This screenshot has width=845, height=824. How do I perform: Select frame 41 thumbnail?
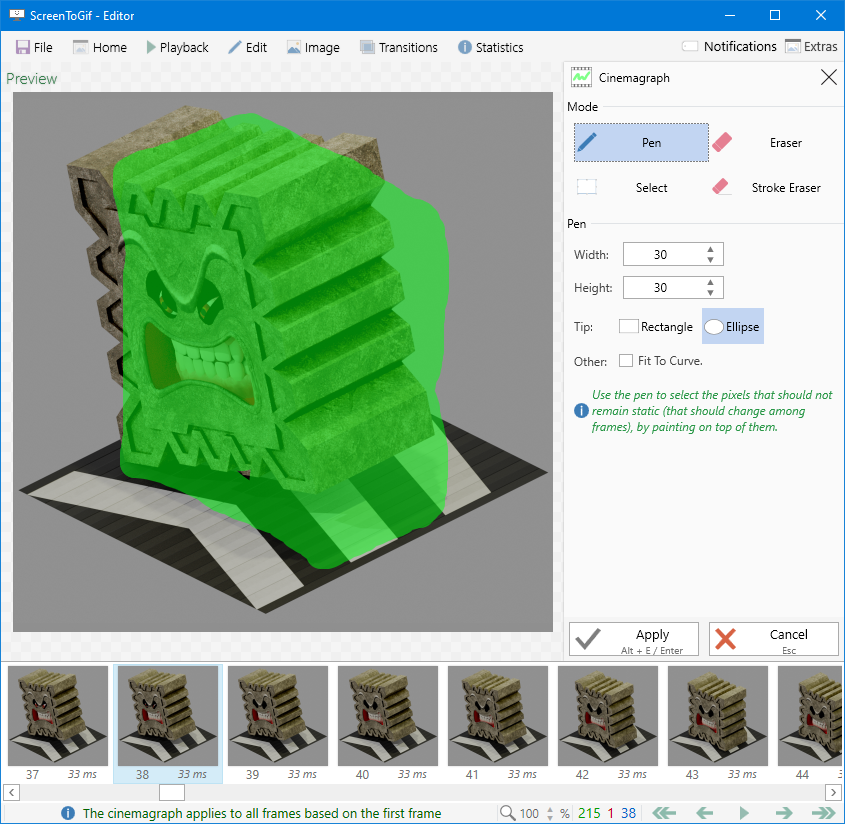tap(497, 716)
